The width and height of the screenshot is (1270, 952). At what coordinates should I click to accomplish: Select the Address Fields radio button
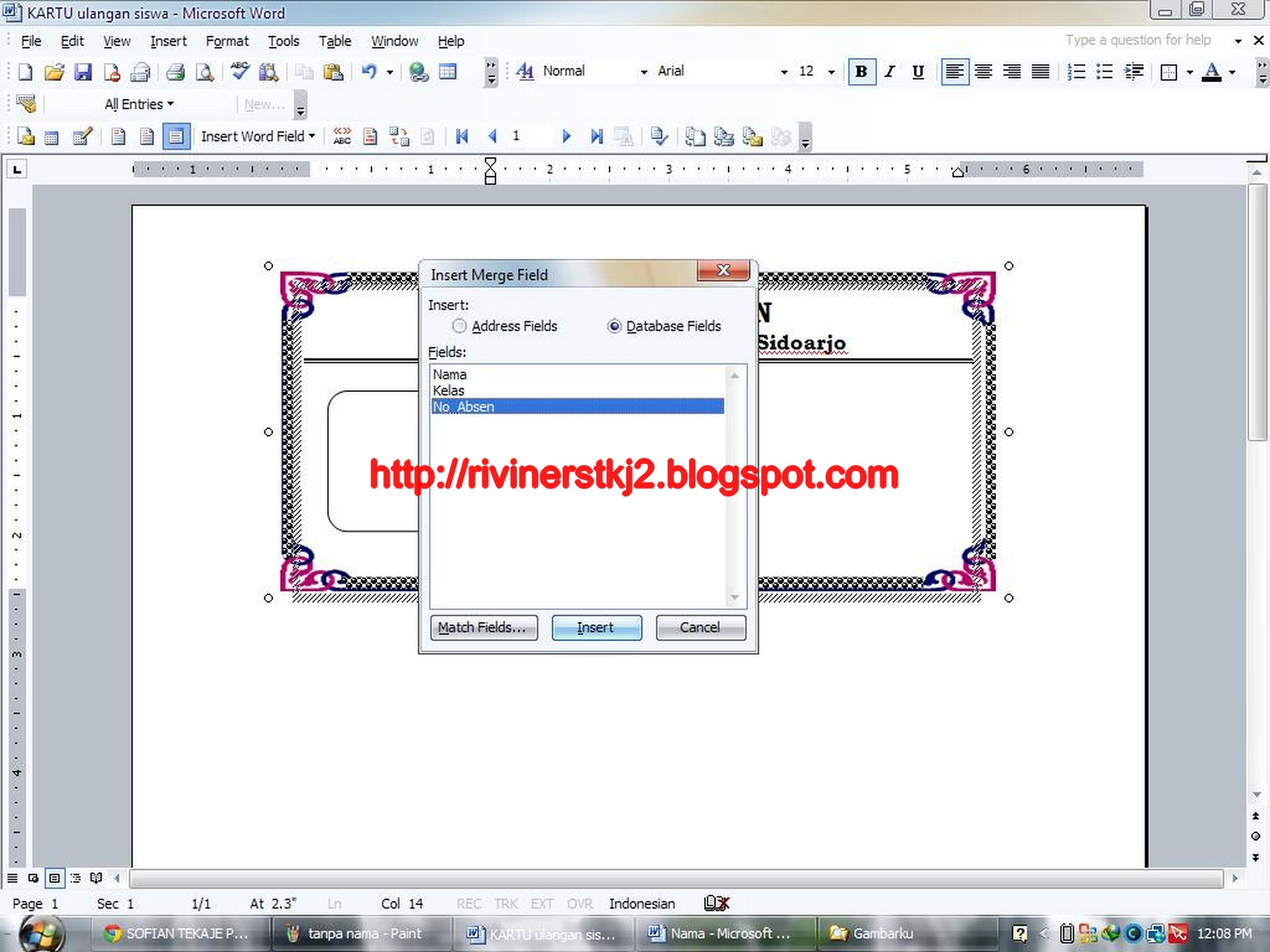click(459, 326)
